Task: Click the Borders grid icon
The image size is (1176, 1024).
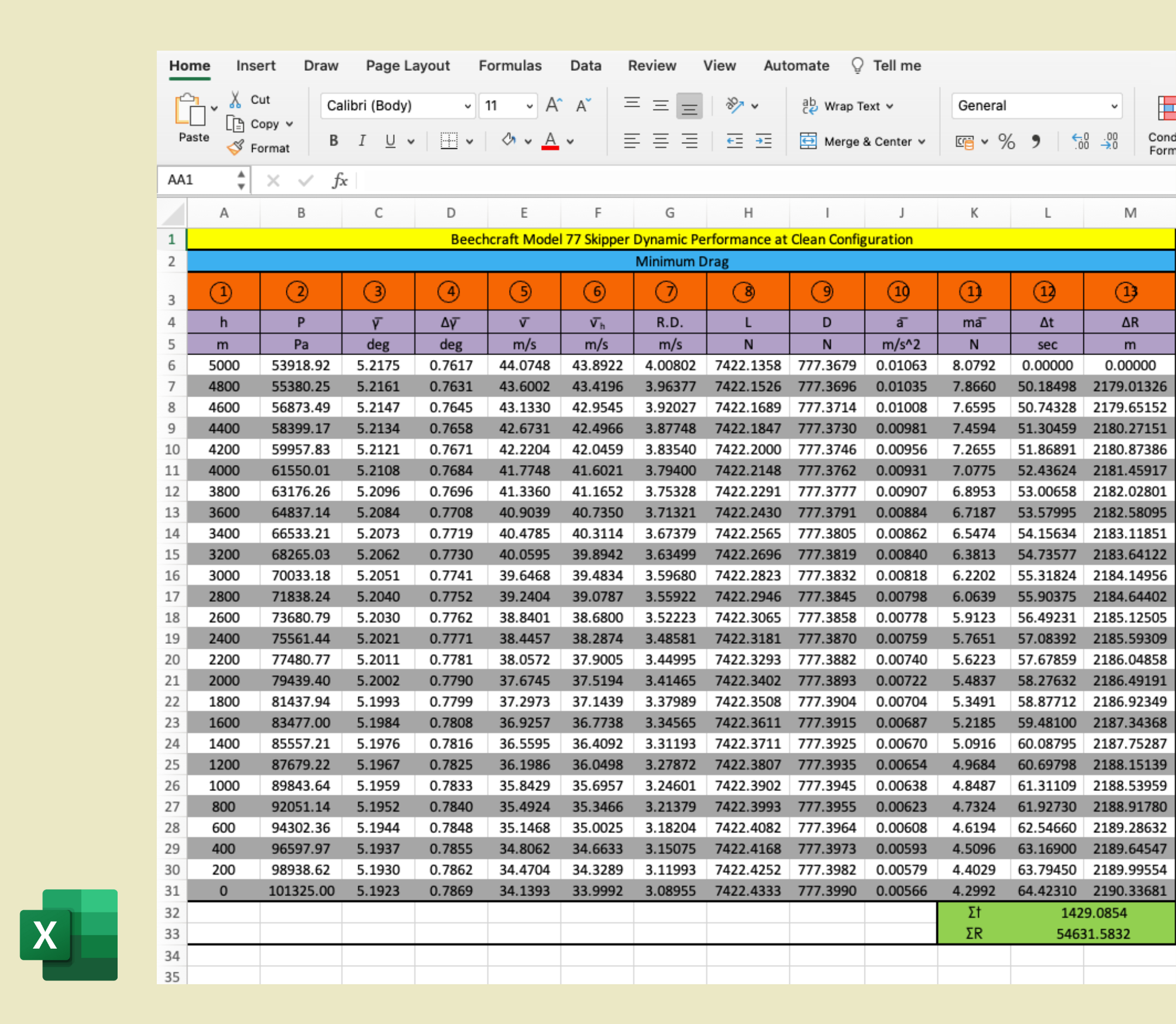Action: tap(449, 141)
